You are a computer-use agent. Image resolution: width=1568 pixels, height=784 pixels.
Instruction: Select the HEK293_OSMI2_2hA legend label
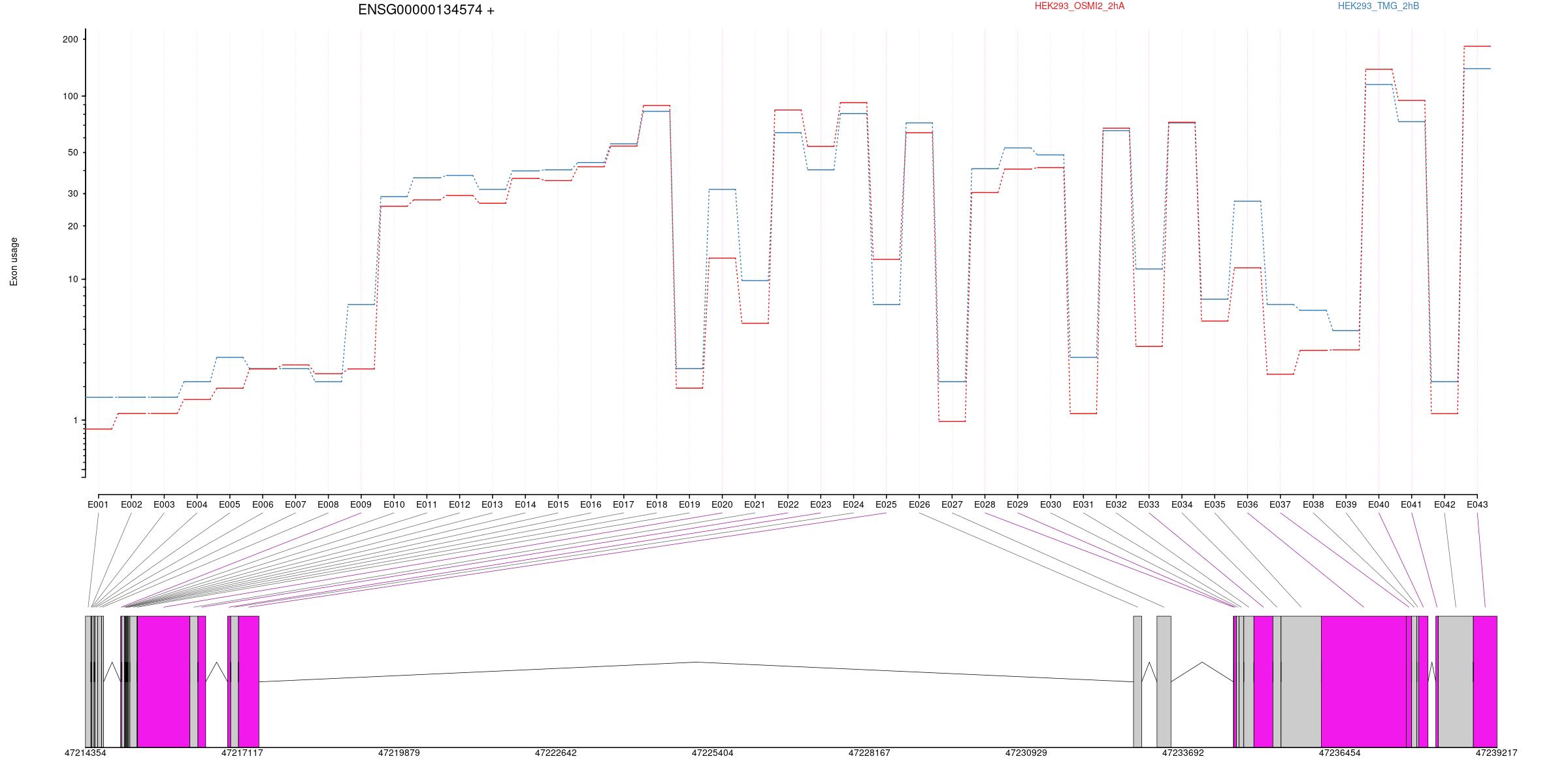click(1079, 6)
